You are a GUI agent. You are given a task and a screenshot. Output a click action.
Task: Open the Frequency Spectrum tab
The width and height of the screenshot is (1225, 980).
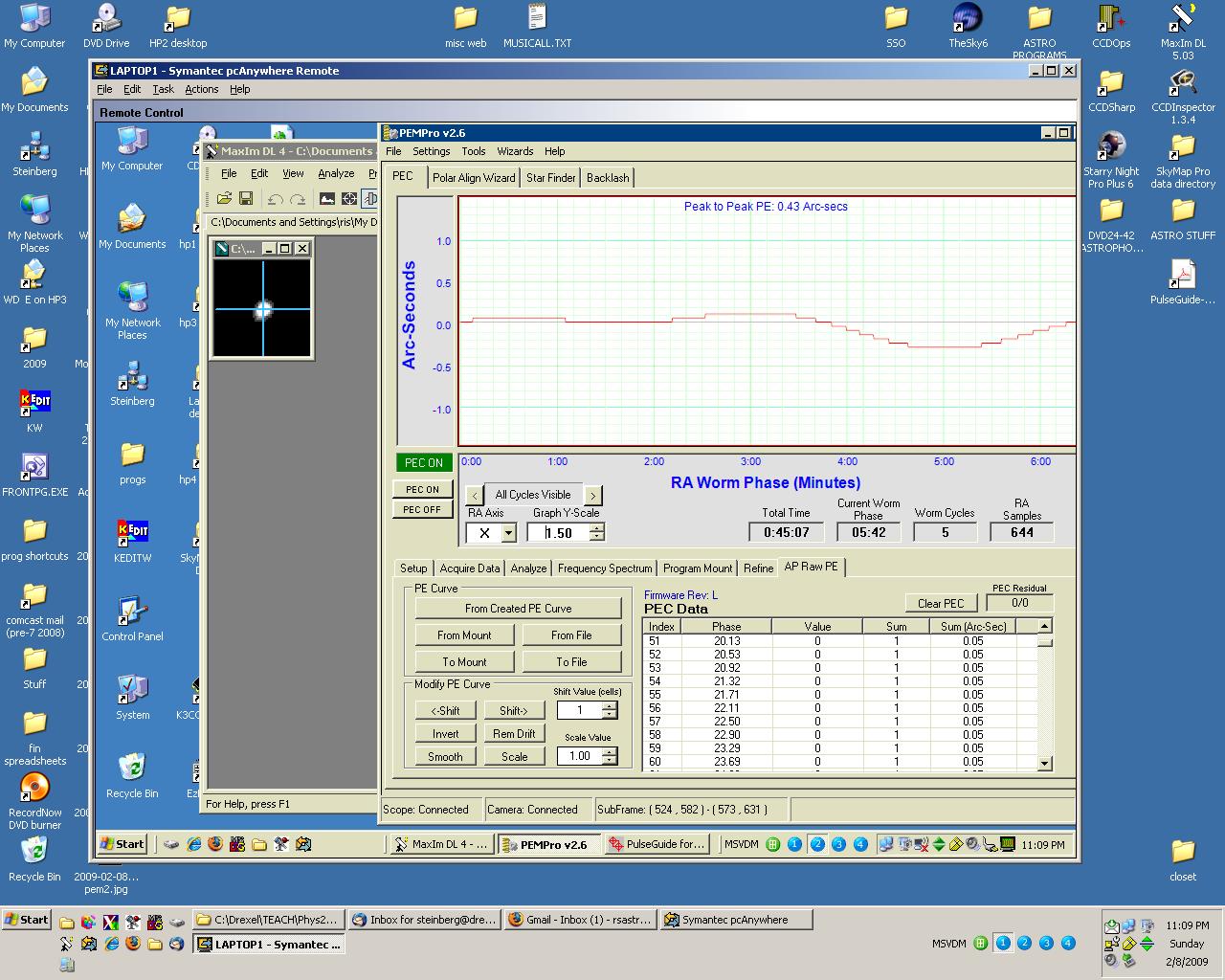[605, 568]
